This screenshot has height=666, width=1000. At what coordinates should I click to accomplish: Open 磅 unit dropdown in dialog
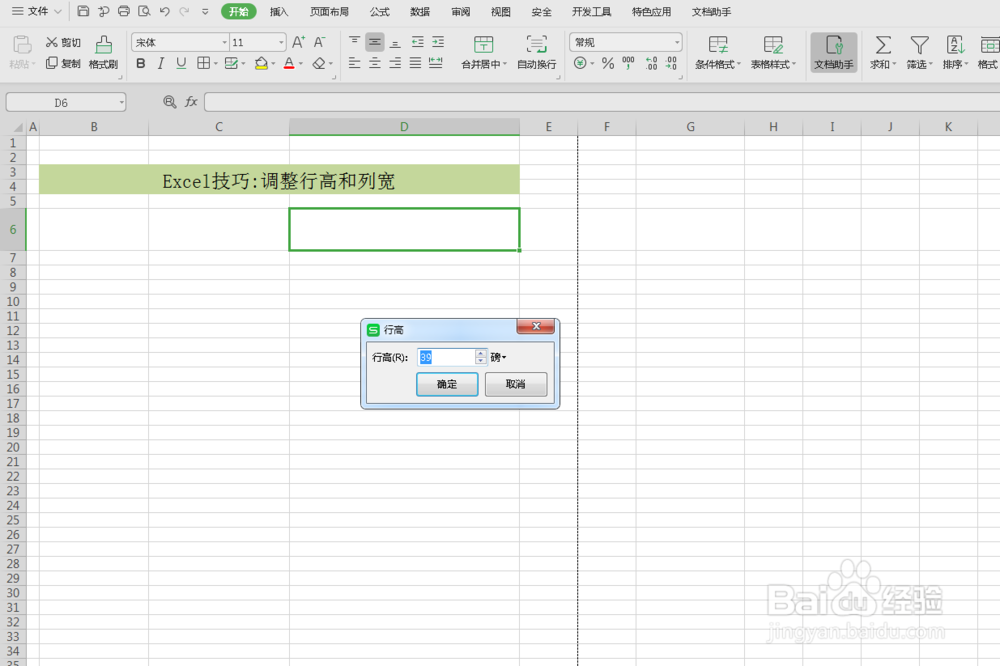[499, 357]
